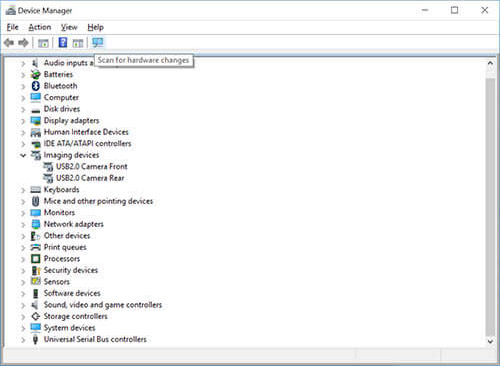Click the USB2.0 Camera Rear device icon
This screenshot has height=366, width=500.
(x=48, y=178)
